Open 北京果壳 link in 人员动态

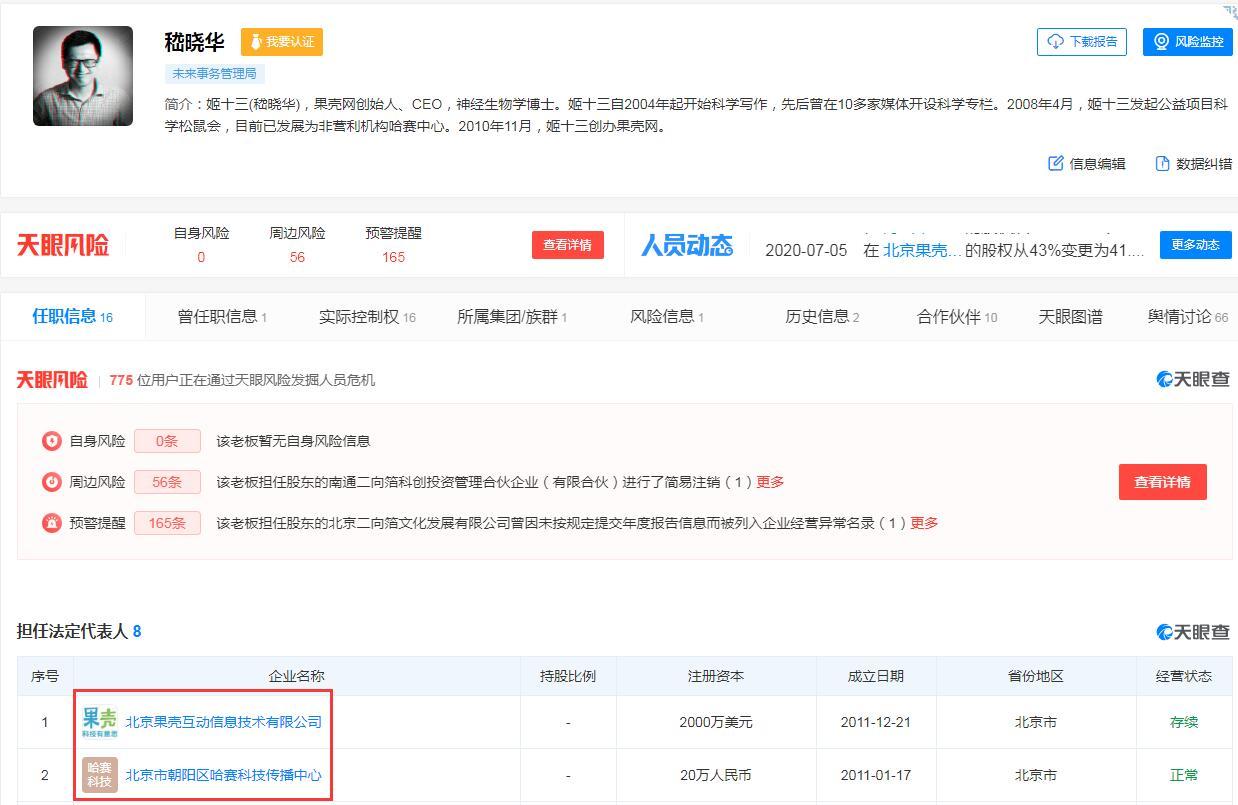[x=922, y=250]
